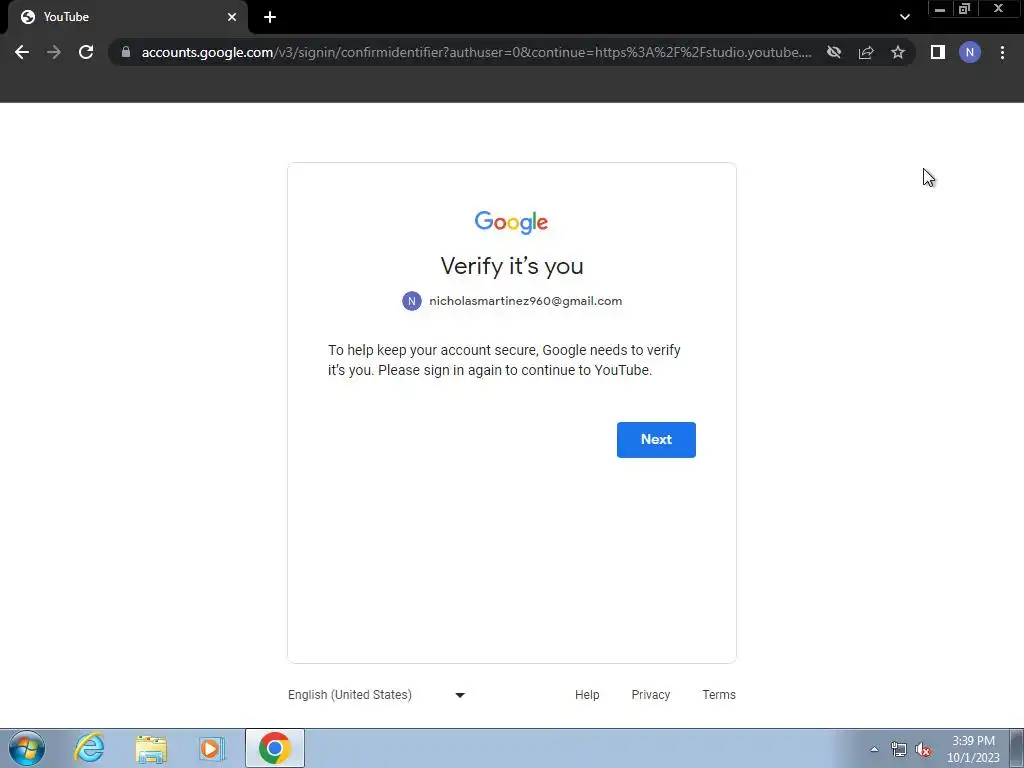Click Chrome icon in taskbar
The width and height of the screenshot is (1024, 768).
[274, 748]
